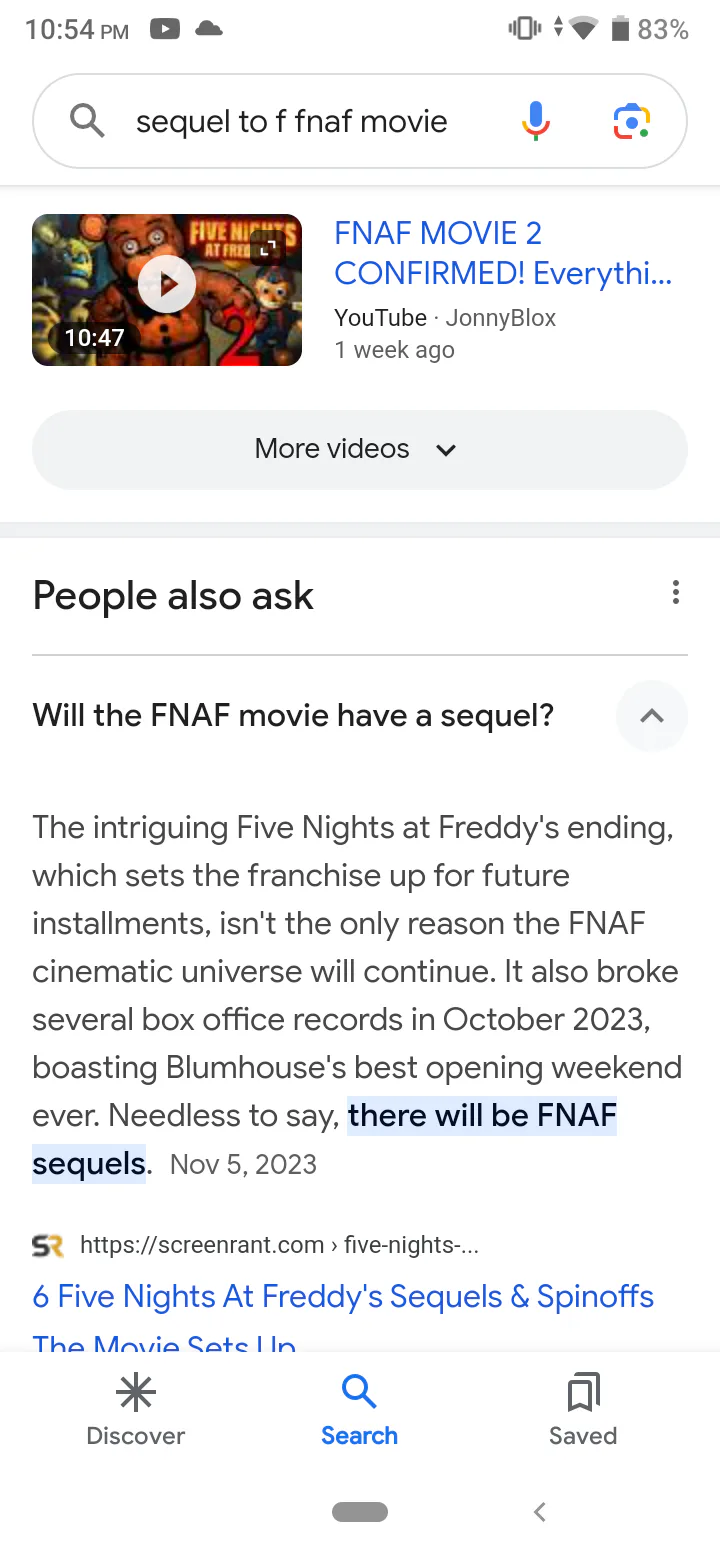Tap the YouTube icon in the status bar
The image size is (720, 1560).
(165, 30)
